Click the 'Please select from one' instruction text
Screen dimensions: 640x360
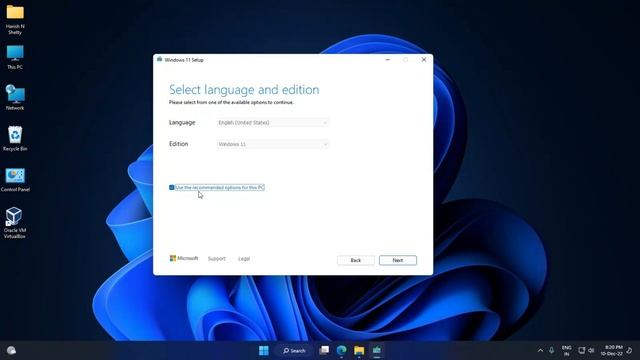pos(231,102)
